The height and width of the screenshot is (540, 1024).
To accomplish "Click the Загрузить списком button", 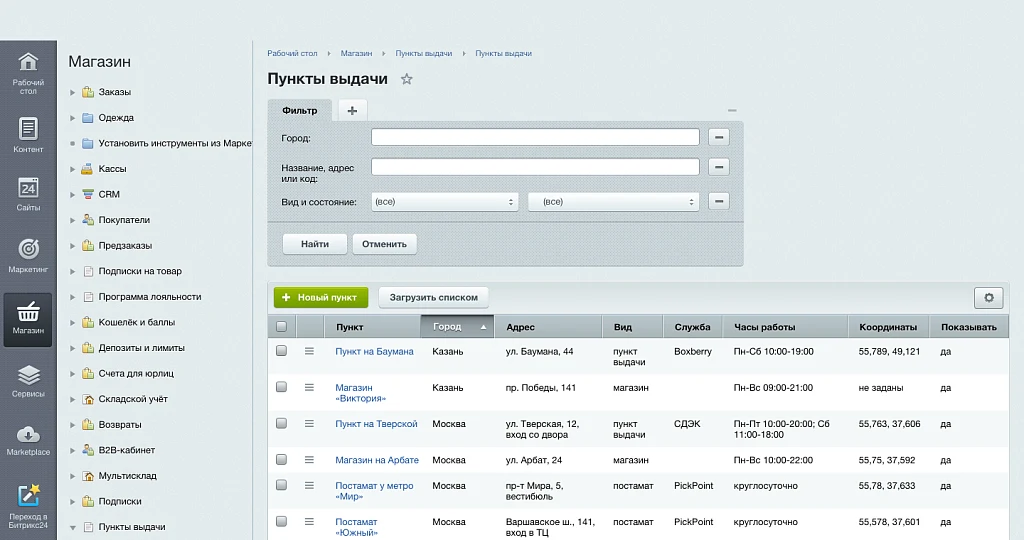I will 434,297.
